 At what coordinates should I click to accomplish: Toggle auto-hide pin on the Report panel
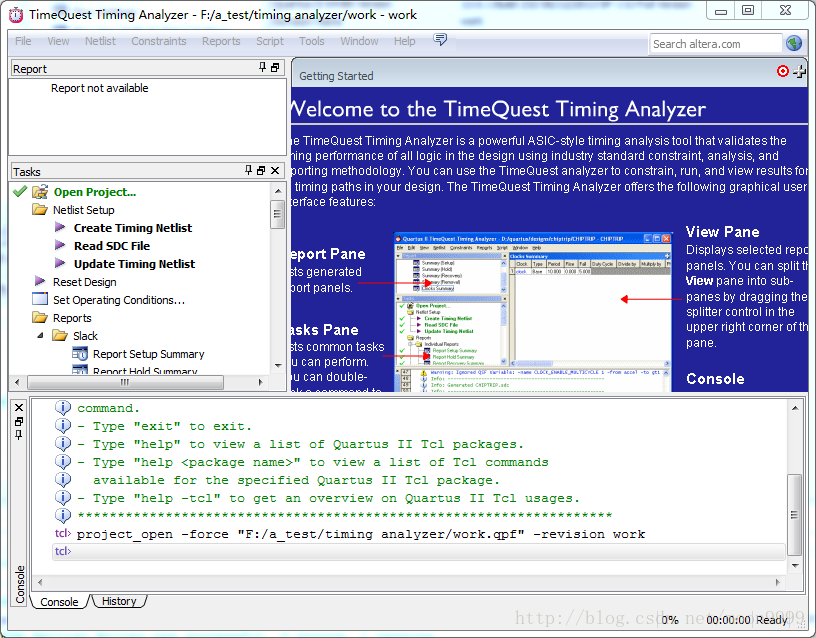click(261, 68)
